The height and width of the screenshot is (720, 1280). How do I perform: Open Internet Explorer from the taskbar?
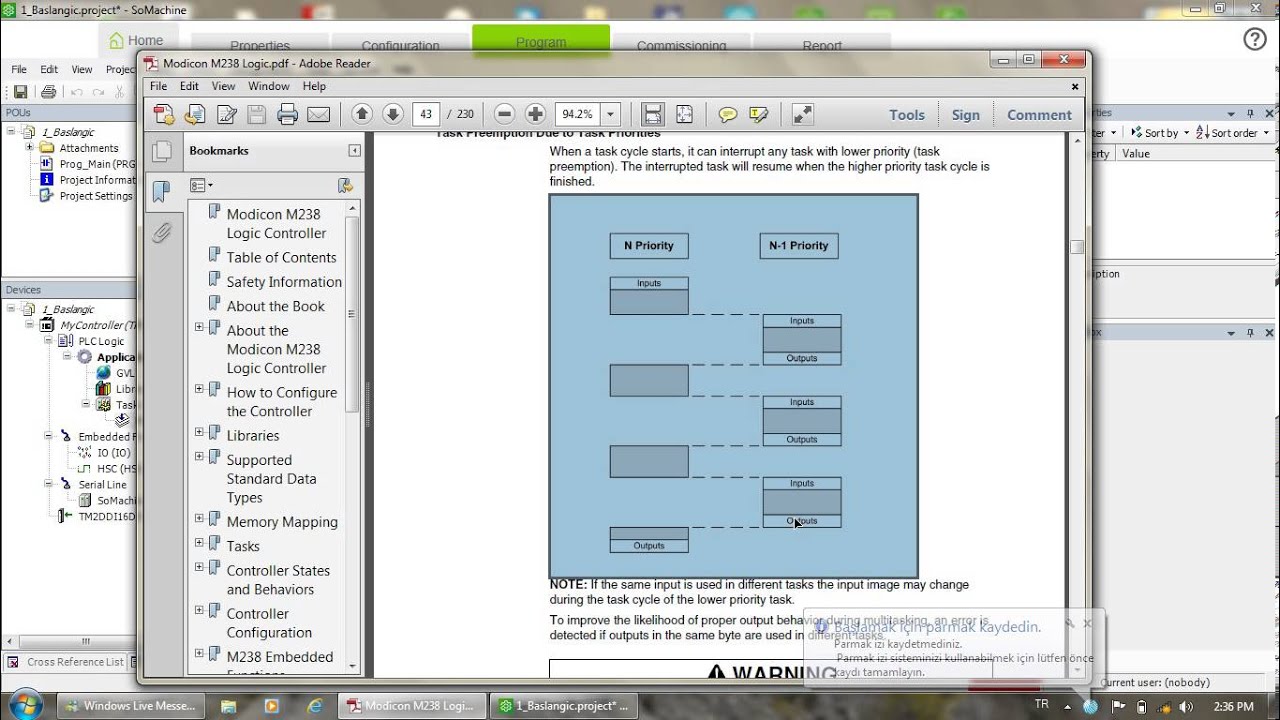pos(315,706)
